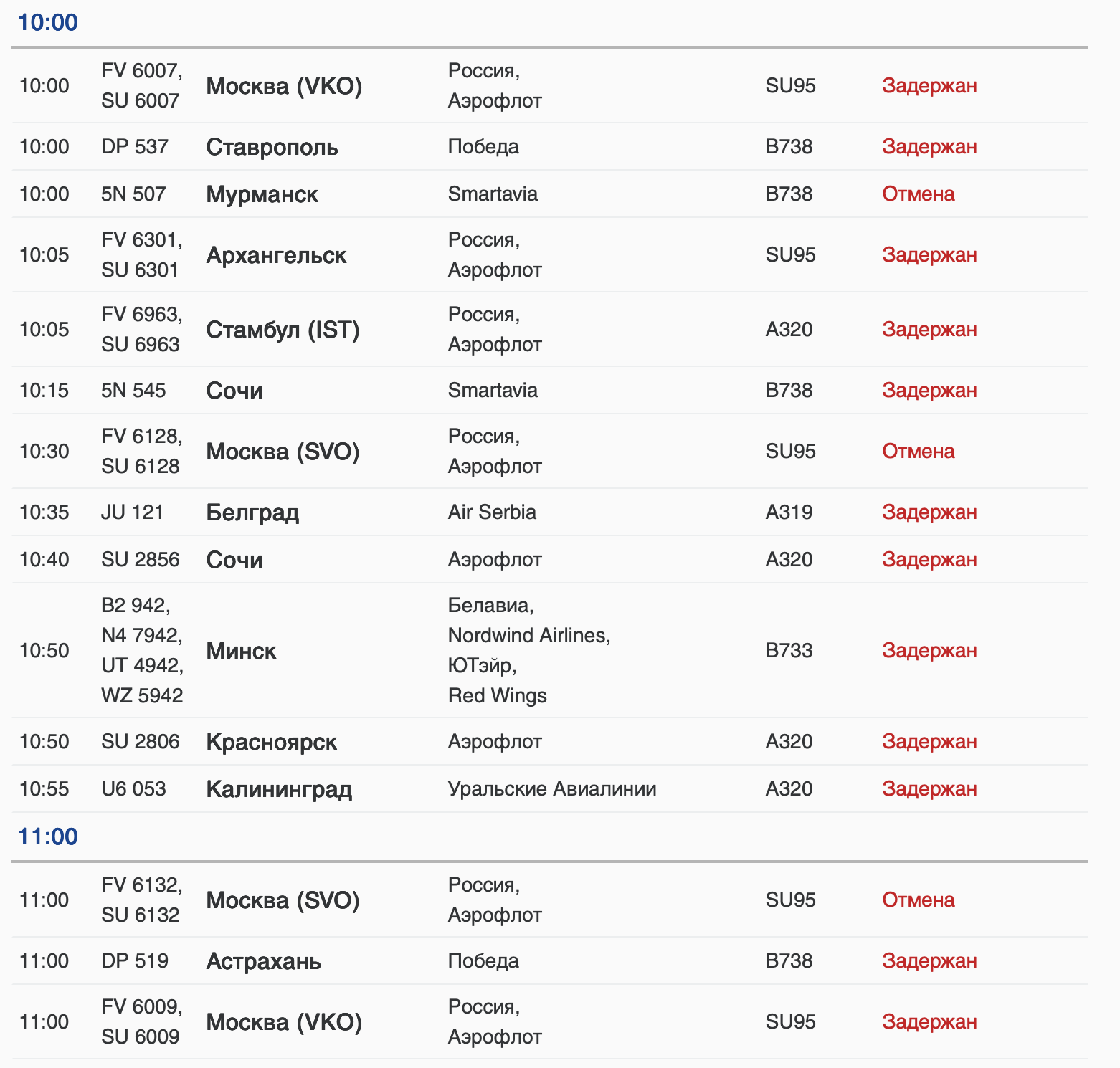Click the A319 aircraft type
The height and width of the screenshot is (1068, 1120).
tap(789, 512)
